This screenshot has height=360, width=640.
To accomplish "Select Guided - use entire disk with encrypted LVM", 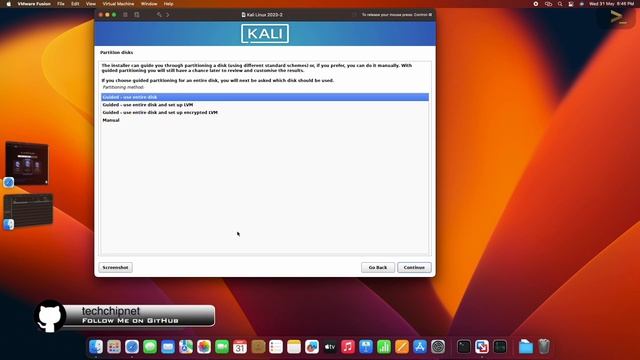I will pos(265,113).
